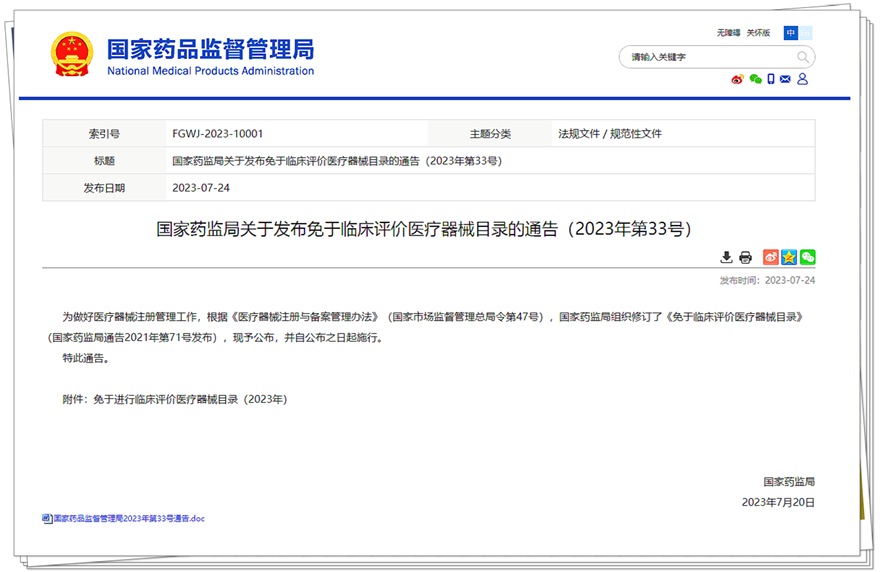Screen dimensions: 880x572
Task: Open the 关怀版 link
Action: coord(758,33)
